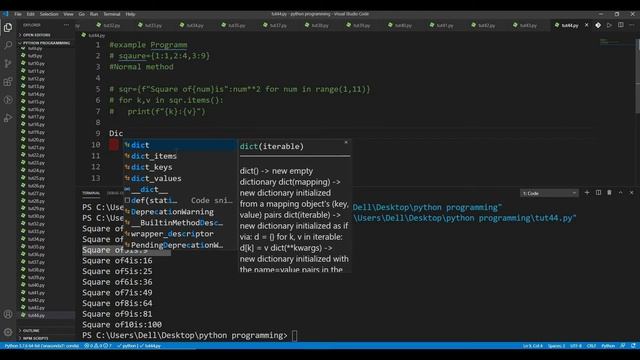Open the editor More Actions ellipsis
Screen dimensions: 640x360
pos(631,25)
